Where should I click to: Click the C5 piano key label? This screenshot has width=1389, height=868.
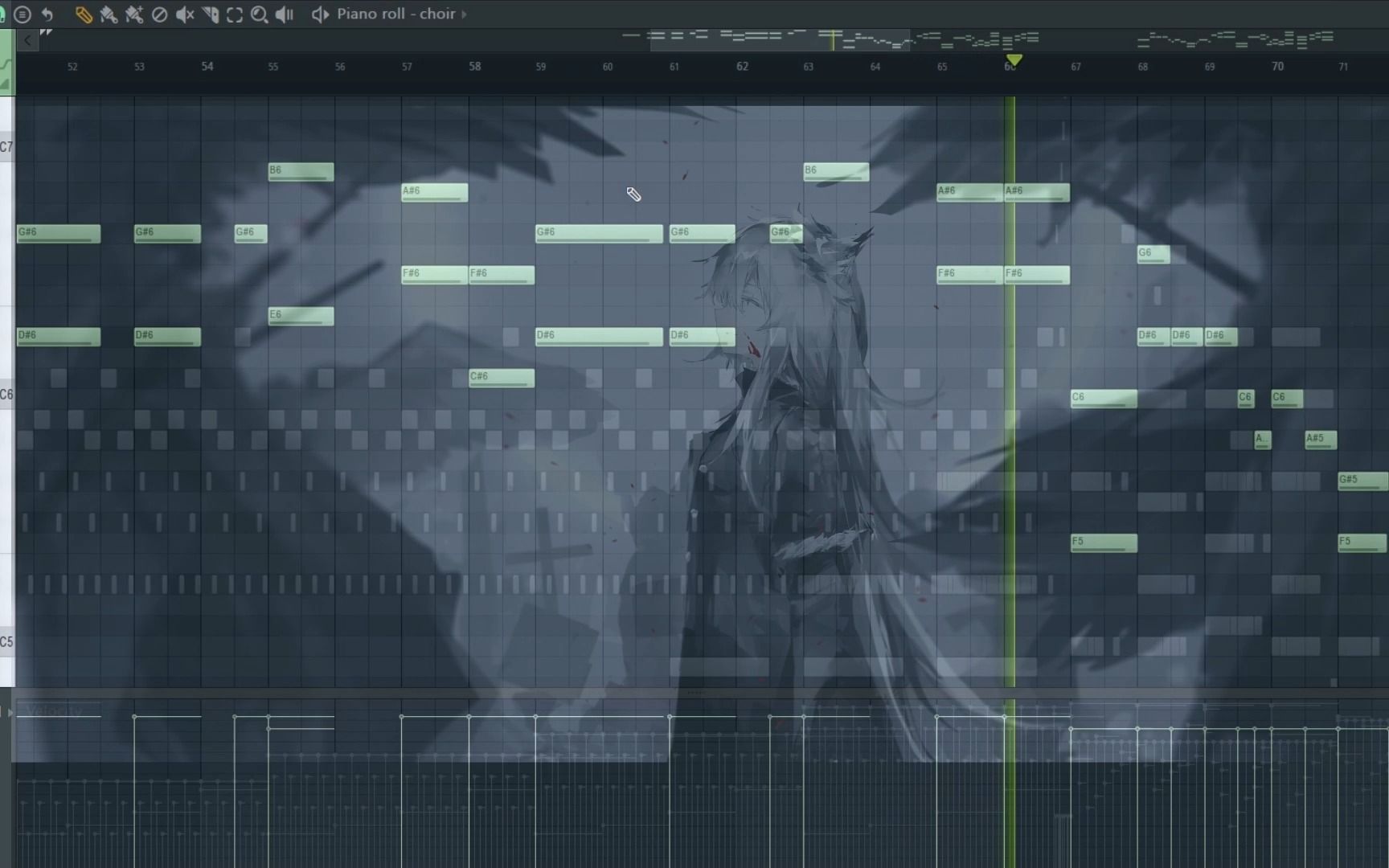pyautogui.click(x=6, y=642)
